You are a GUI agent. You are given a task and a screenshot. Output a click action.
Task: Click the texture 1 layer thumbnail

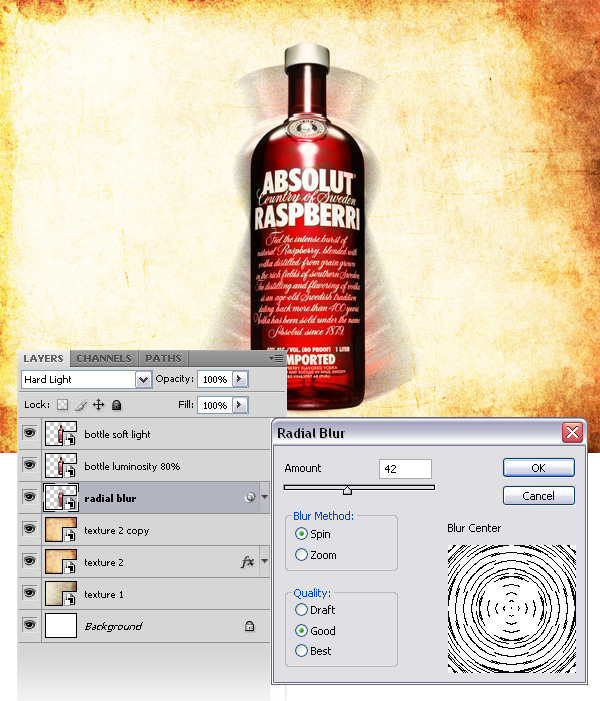click(61, 593)
